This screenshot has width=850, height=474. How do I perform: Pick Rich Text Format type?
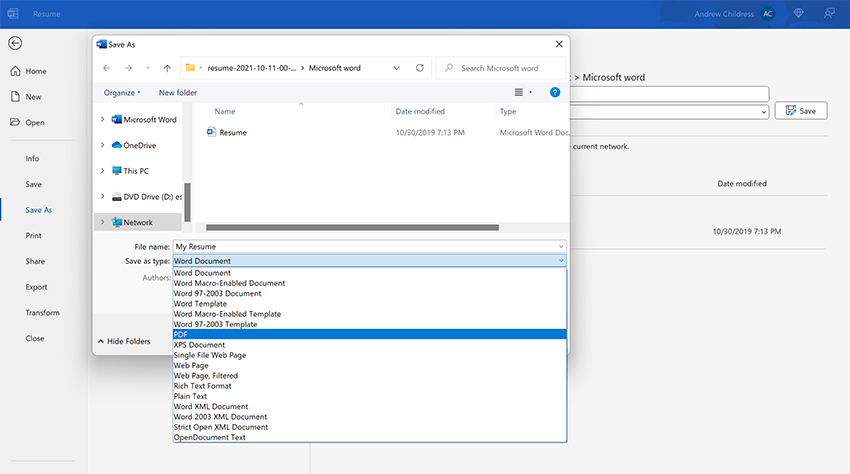[370, 386]
